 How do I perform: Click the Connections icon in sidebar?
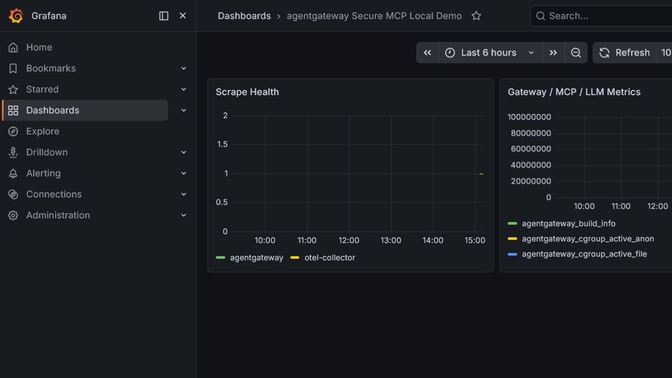tap(13, 194)
